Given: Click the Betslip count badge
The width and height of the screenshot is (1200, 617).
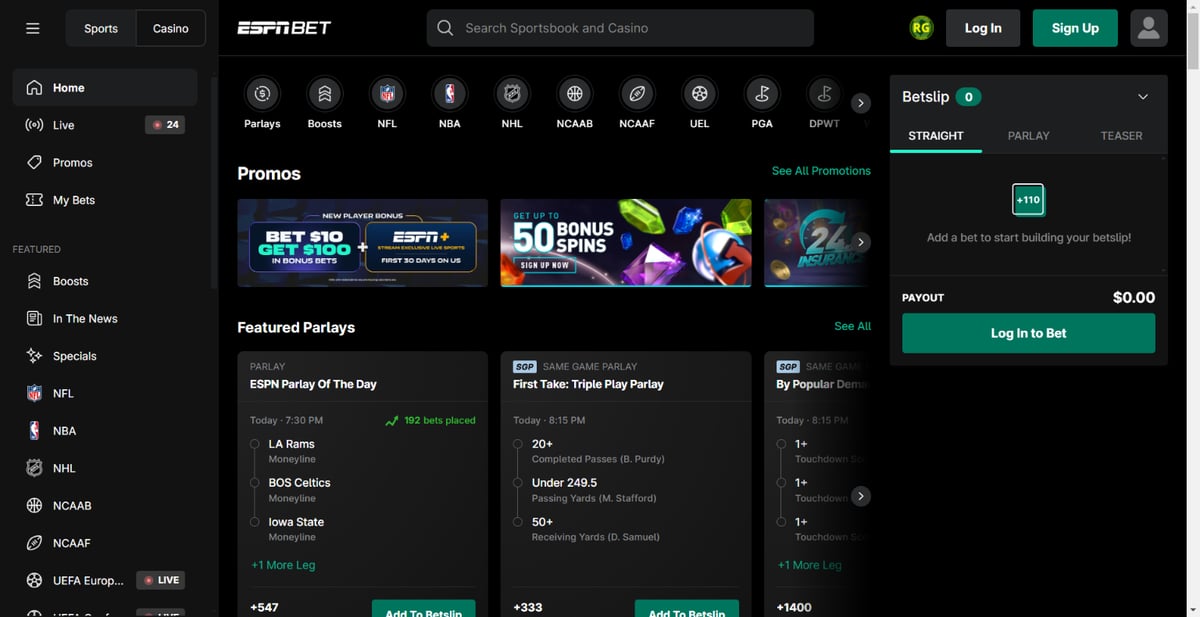Looking at the screenshot, I should (x=968, y=97).
